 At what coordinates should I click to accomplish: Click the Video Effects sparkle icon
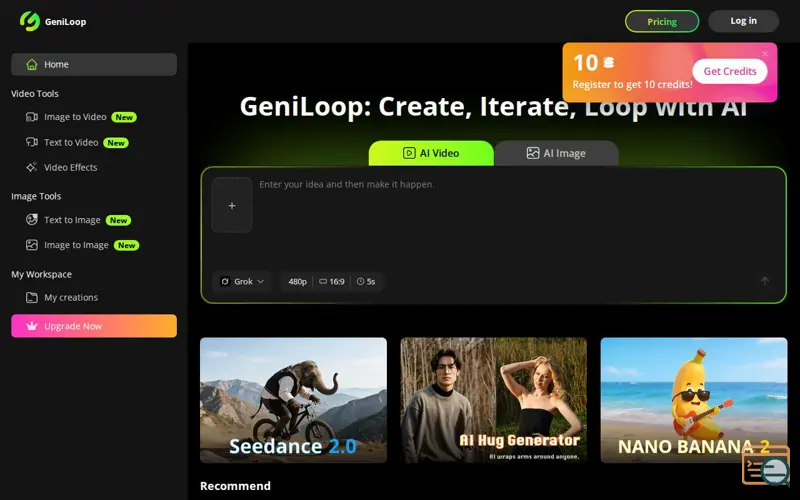click(x=32, y=167)
